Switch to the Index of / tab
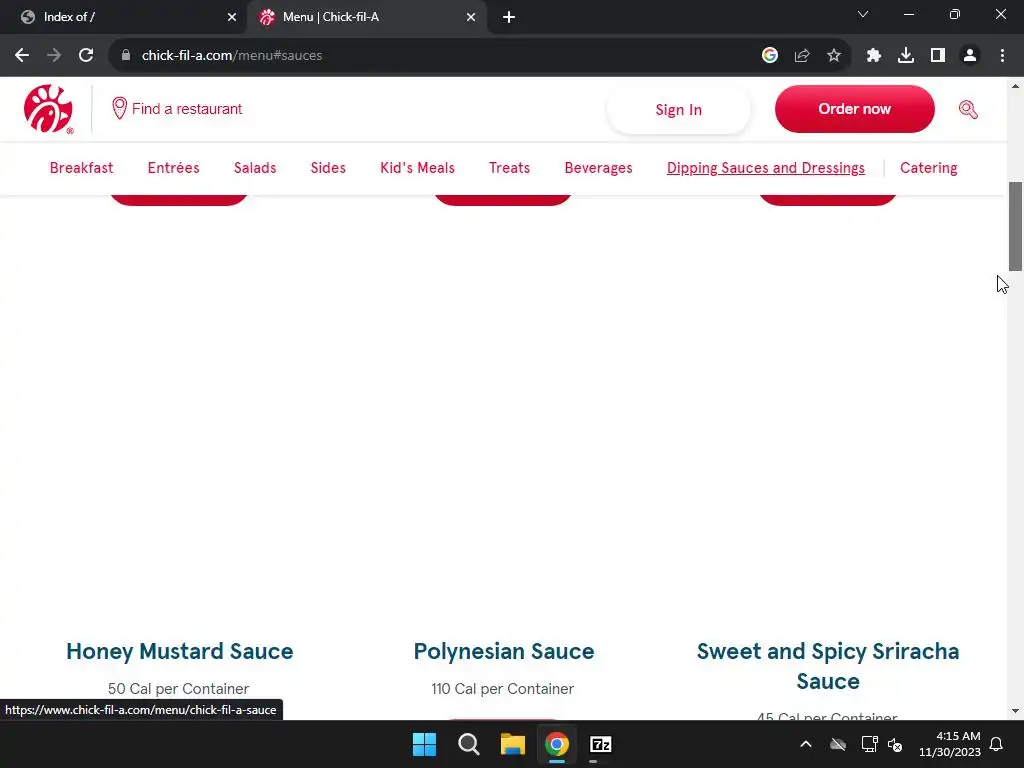 (122, 17)
